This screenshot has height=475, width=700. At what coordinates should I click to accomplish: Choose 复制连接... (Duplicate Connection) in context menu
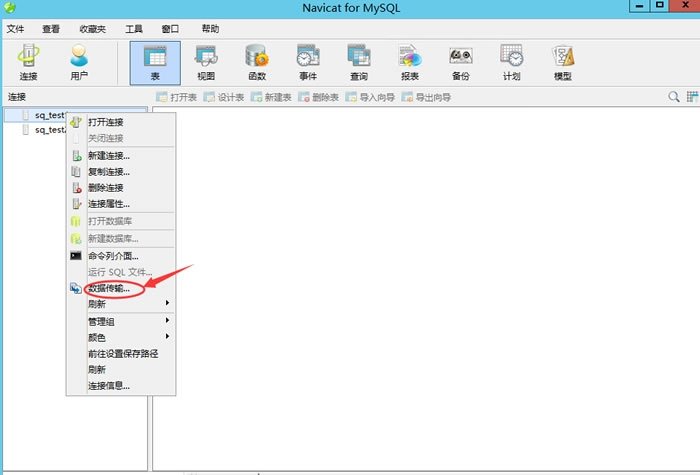(121, 172)
